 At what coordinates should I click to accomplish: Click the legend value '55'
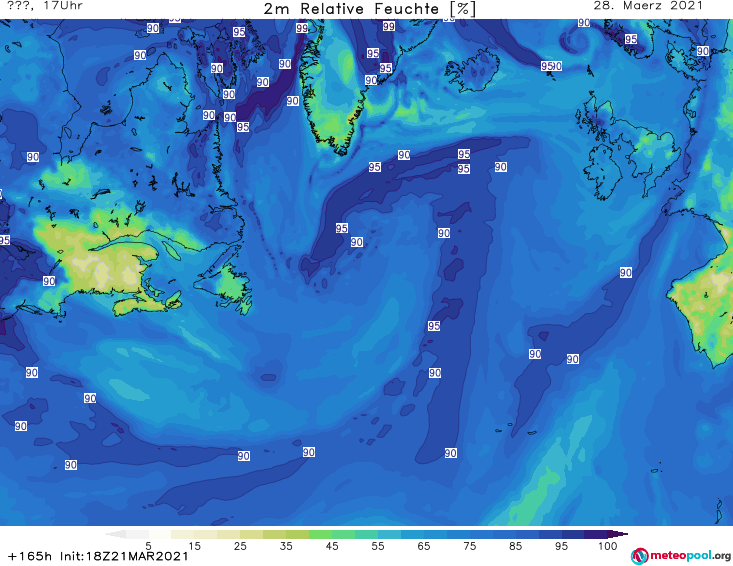378,546
